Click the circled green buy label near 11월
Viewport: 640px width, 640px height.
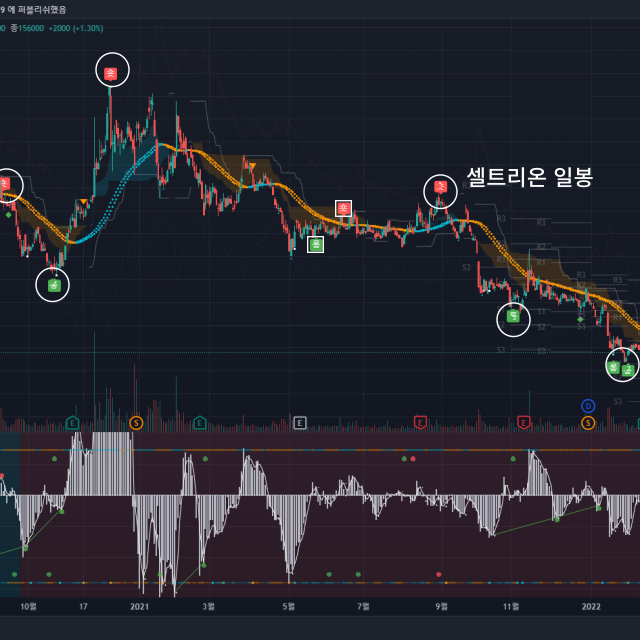[513, 316]
